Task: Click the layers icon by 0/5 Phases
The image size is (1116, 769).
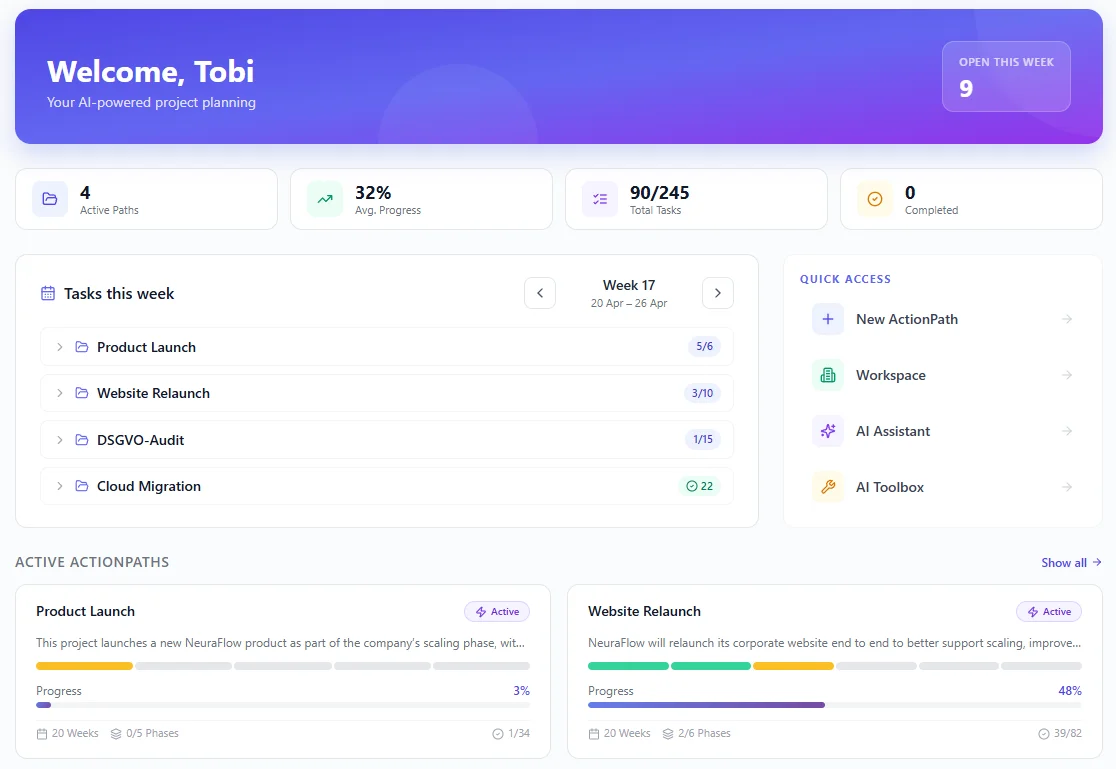Action: click(x=116, y=733)
